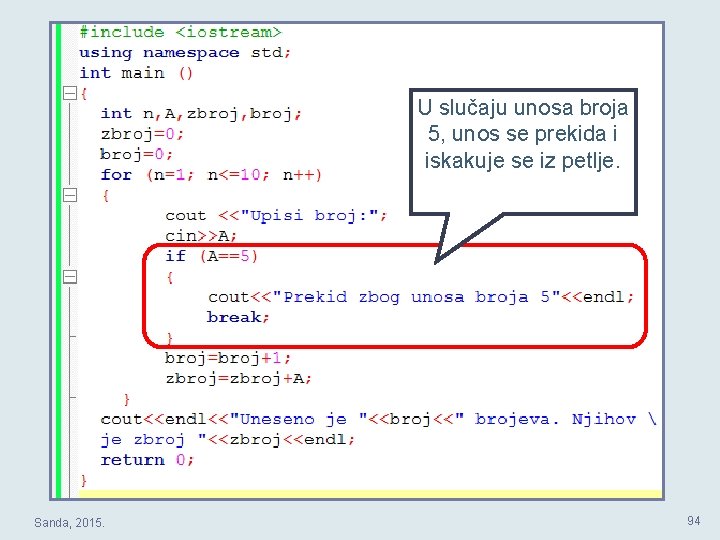
Task: Click the 'Prekid zbog unosa broja 5' cout line
Action: [x=421, y=297]
